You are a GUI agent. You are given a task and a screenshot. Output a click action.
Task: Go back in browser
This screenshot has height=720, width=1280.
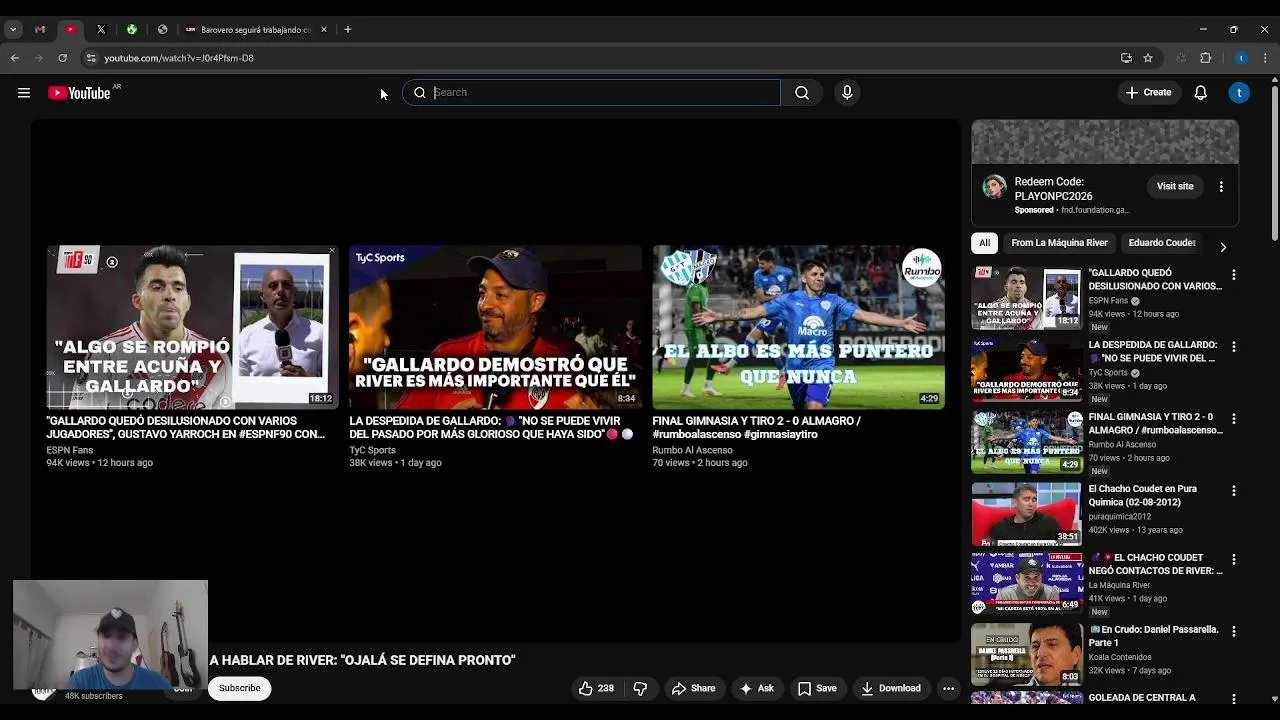click(15, 58)
